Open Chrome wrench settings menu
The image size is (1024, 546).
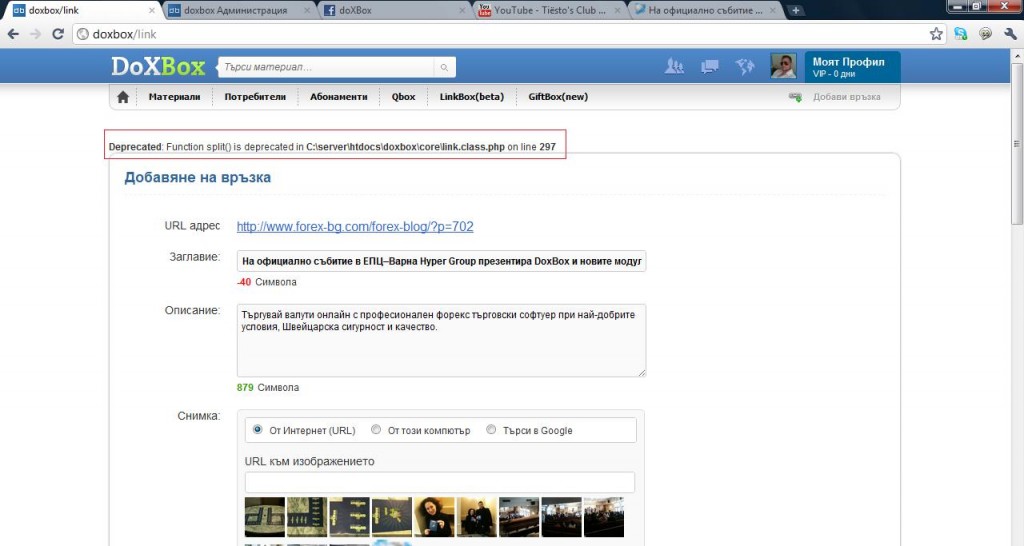(1008, 33)
